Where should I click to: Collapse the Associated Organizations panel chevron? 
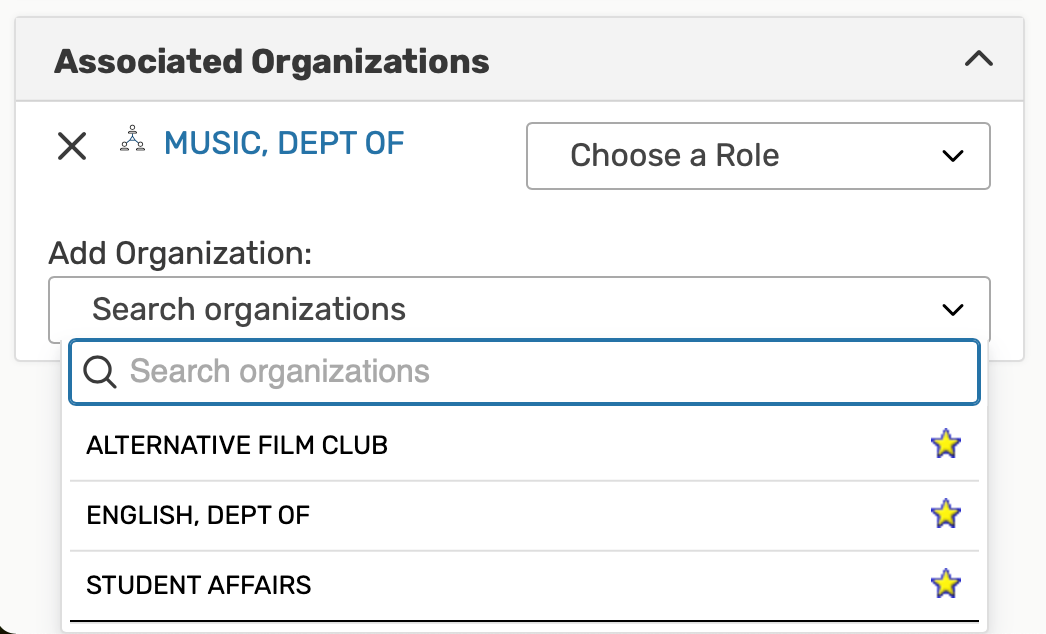(x=978, y=59)
